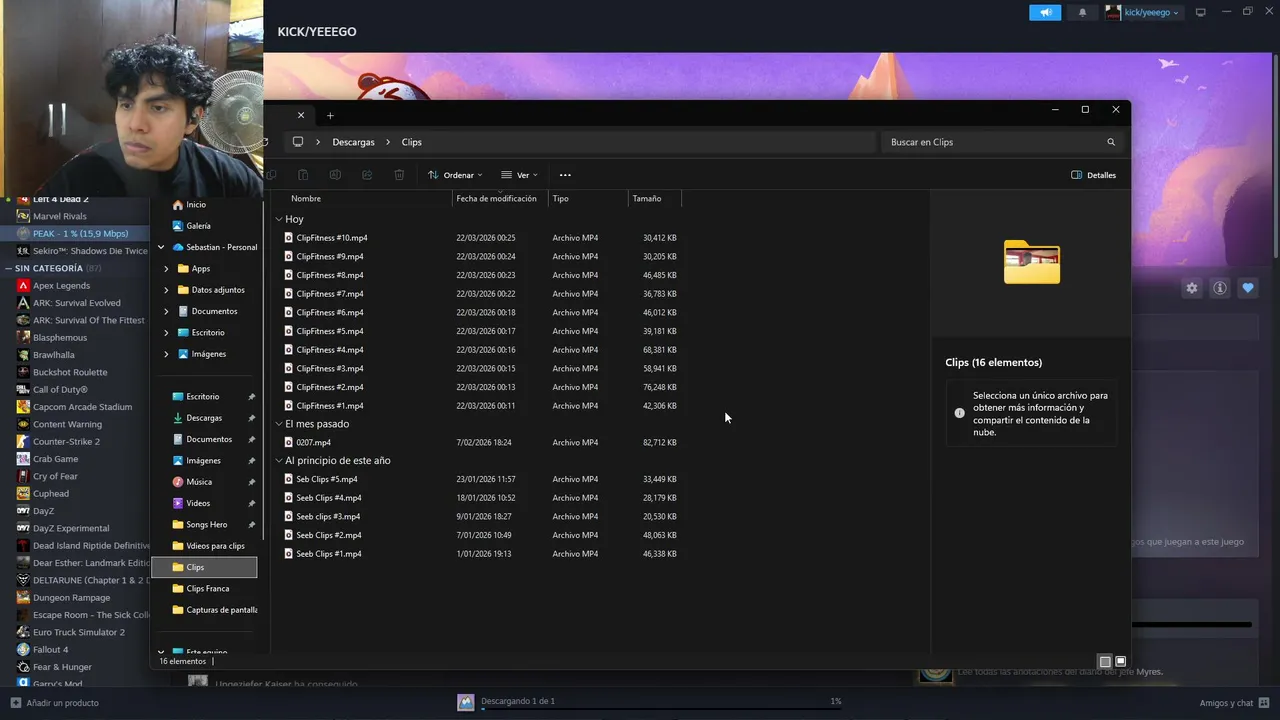Open Vdieos para clips folder in sidebar
Image resolution: width=1280 pixels, height=720 pixels.
[207, 546]
